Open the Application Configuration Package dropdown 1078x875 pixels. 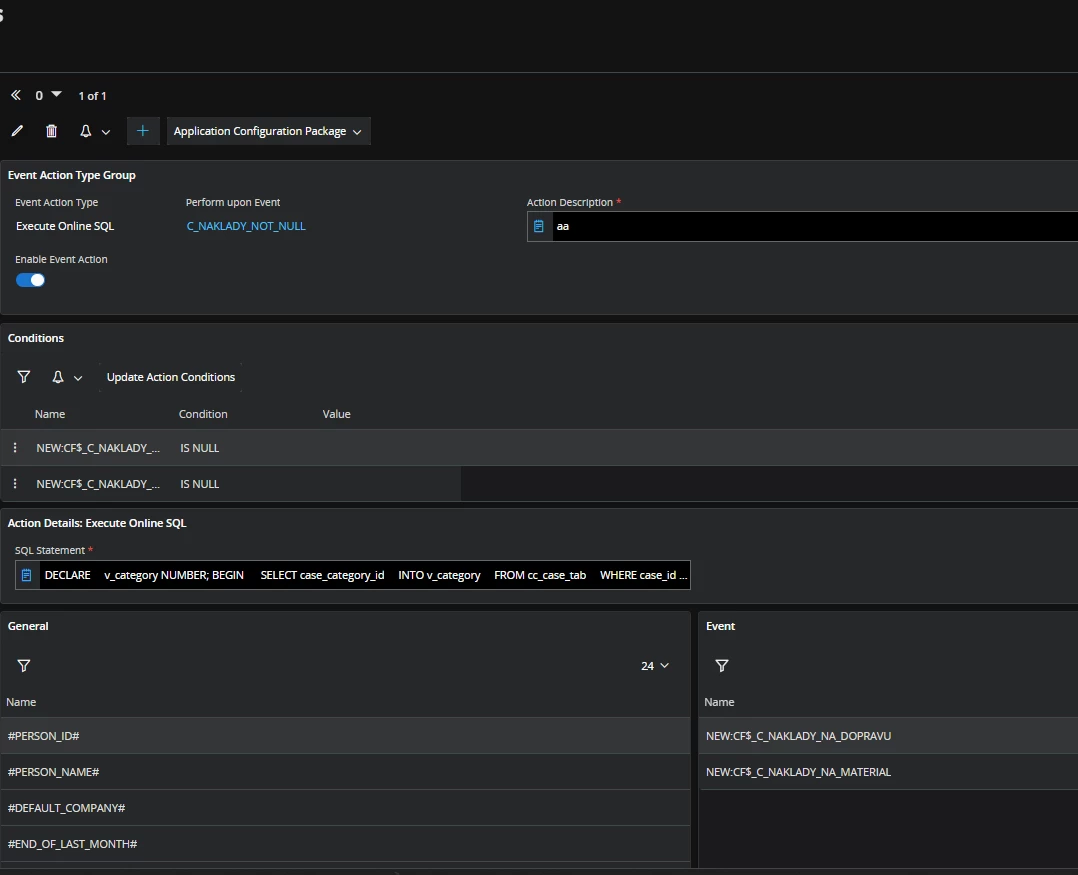268,131
